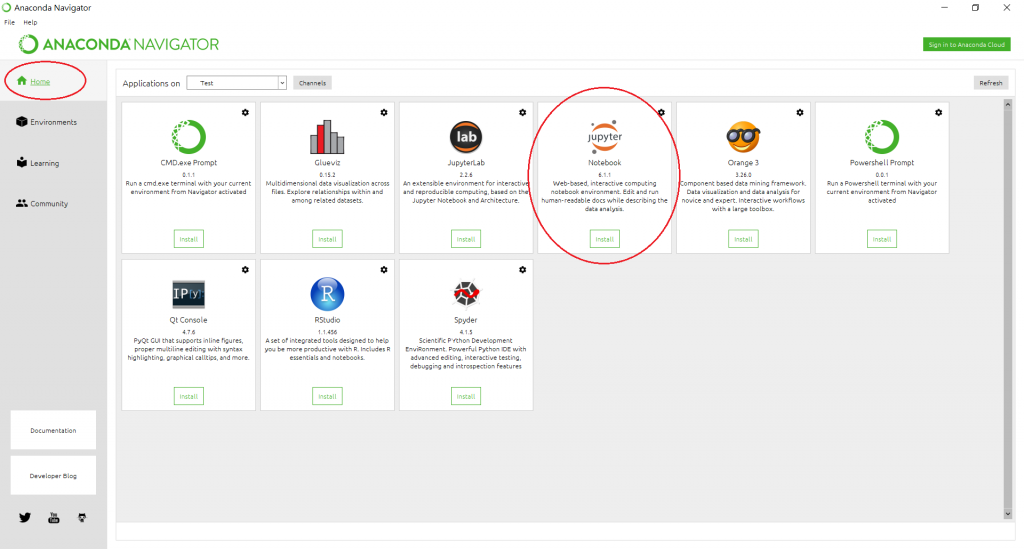Screen dimensions: 1024x549
Task: Open the Jupyter Notebook tile settings gear
Action: tap(661, 112)
